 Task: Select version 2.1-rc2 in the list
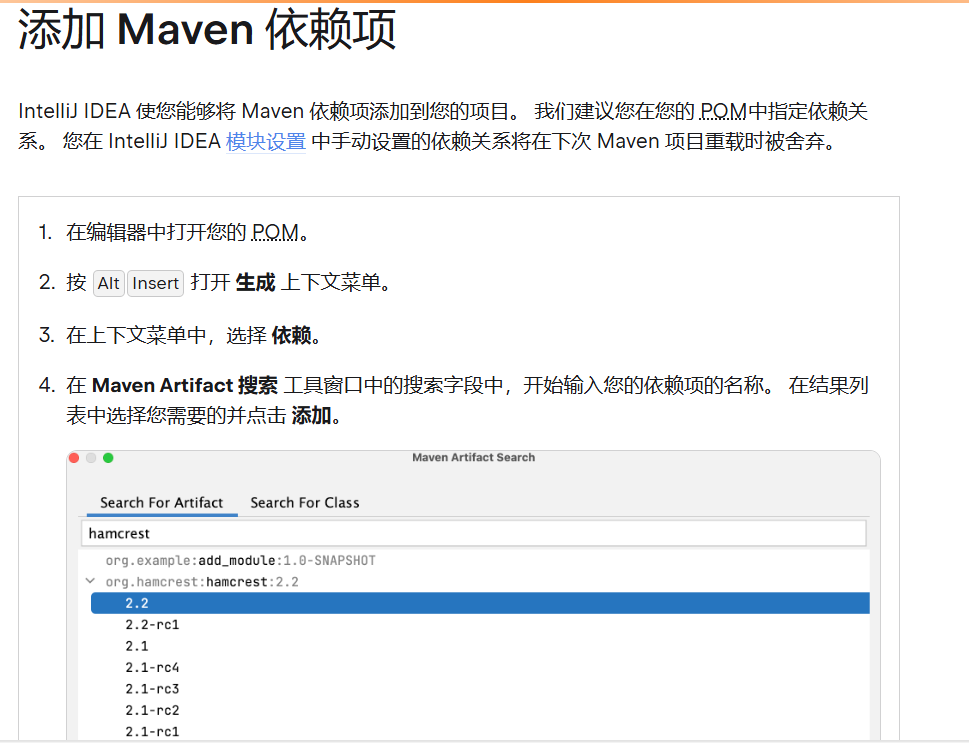152,710
